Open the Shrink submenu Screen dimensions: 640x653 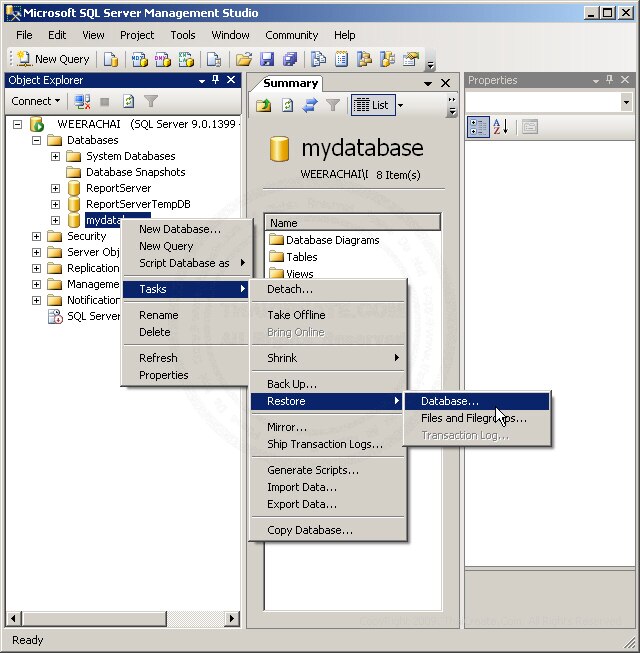pyautogui.click(x=328, y=358)
